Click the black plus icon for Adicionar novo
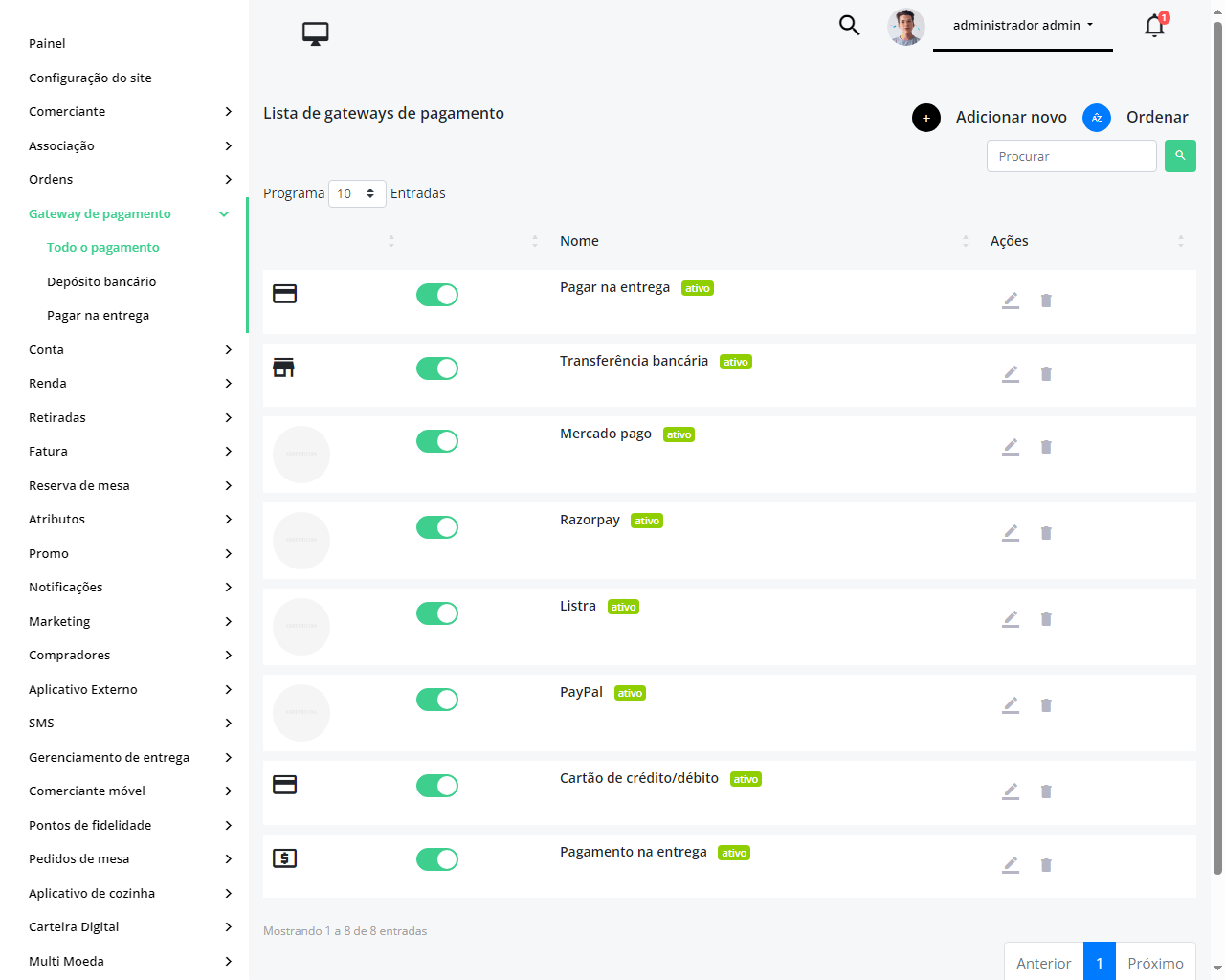This screenshot has height=980, width=1225. point(925,118)
